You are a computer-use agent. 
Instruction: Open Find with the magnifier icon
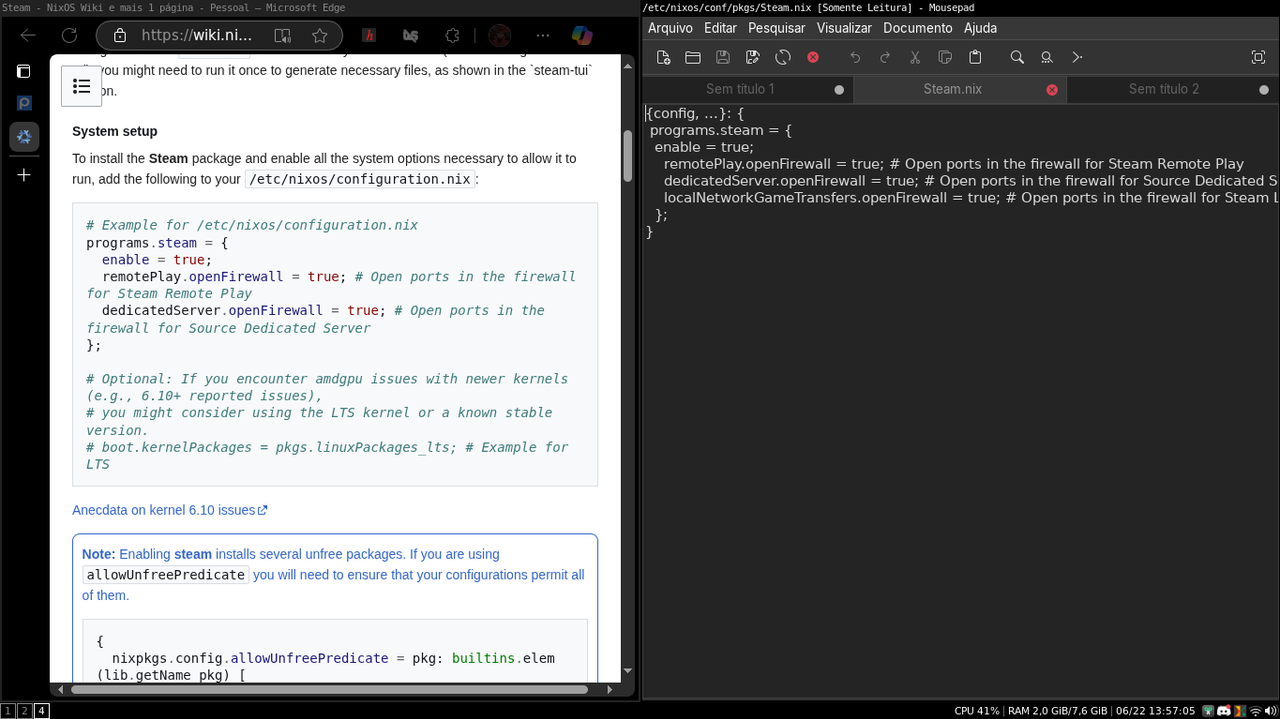tap(1017, 57)
